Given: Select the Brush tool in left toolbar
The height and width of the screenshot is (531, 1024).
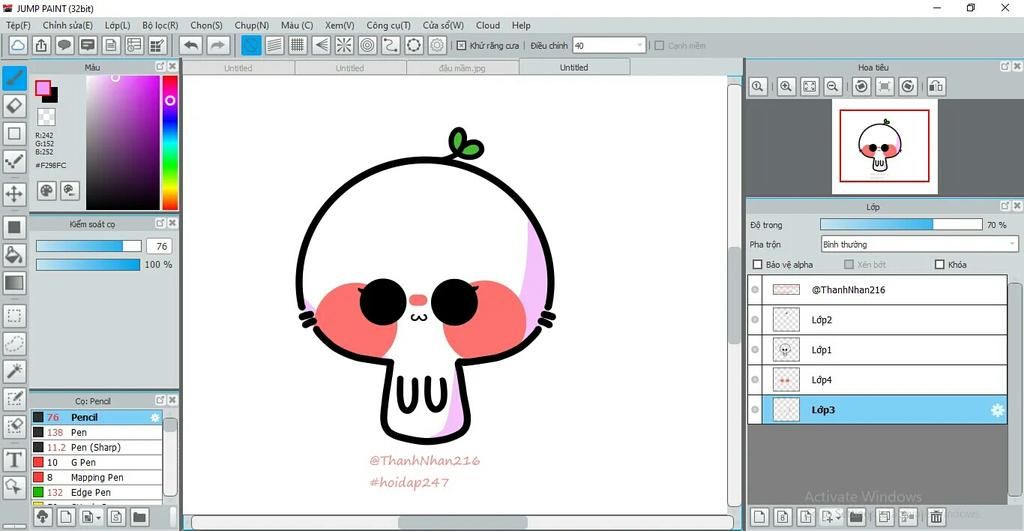Looking at the screenshot, I should point(14,78).
